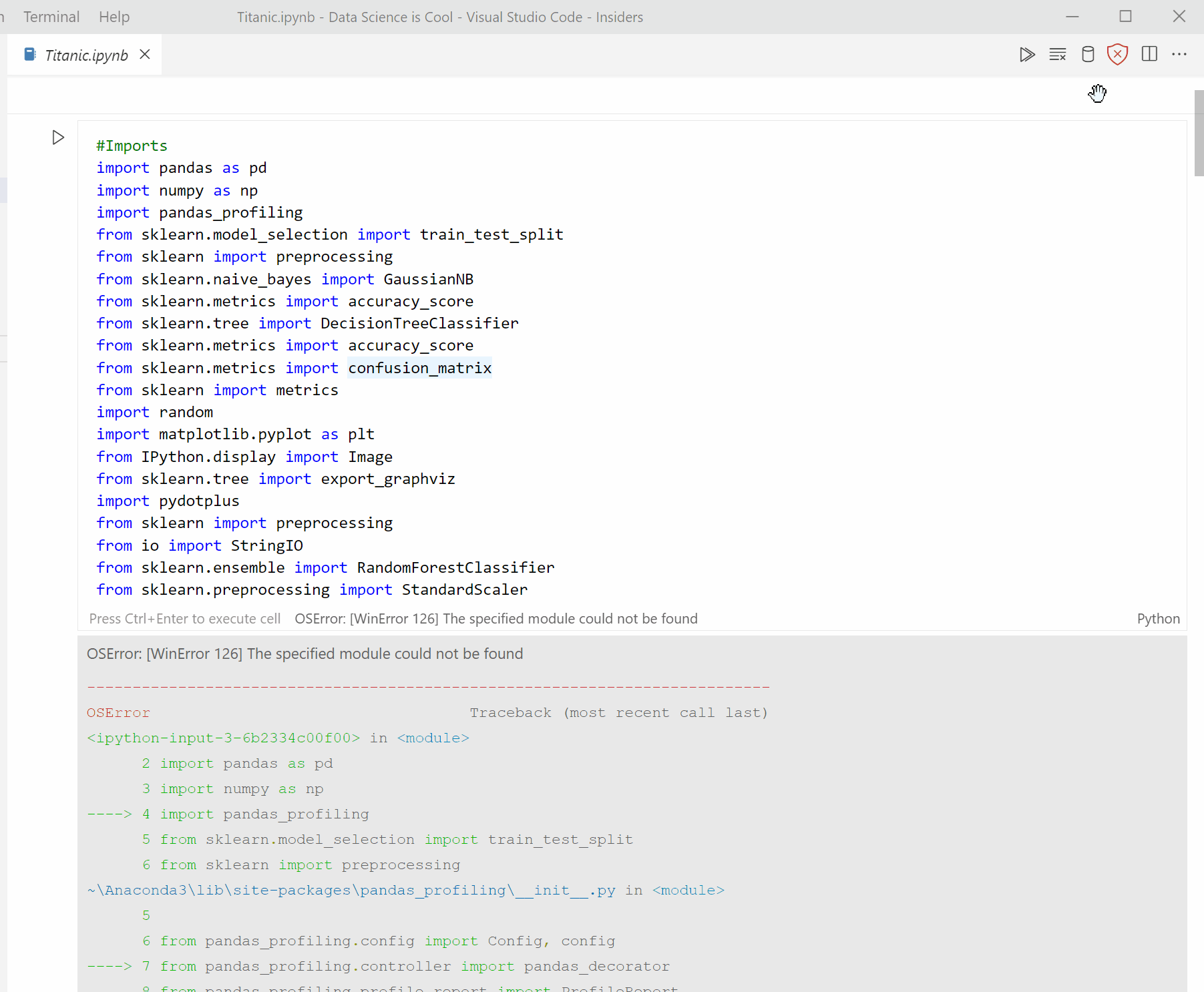Open the Python kernel language picker
This screenshot has width=1204, height=992.
(1158, 618)
